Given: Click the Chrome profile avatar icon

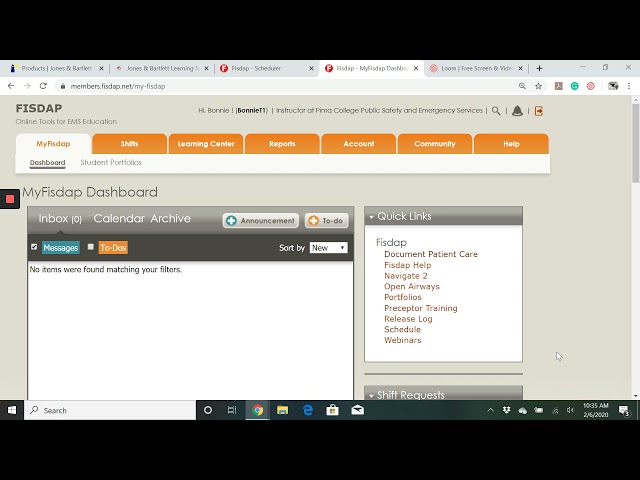Looking at the screenshot, I should tap(613, 86).
